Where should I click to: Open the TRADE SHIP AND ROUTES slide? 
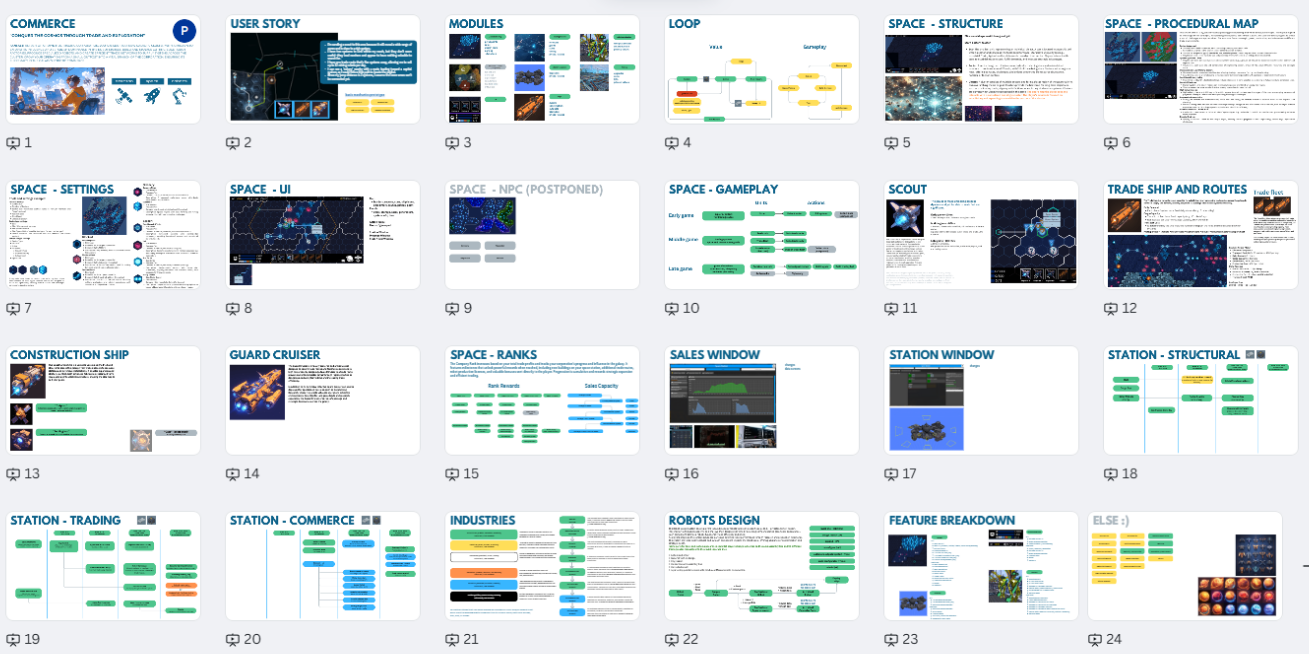(1201, 235)
